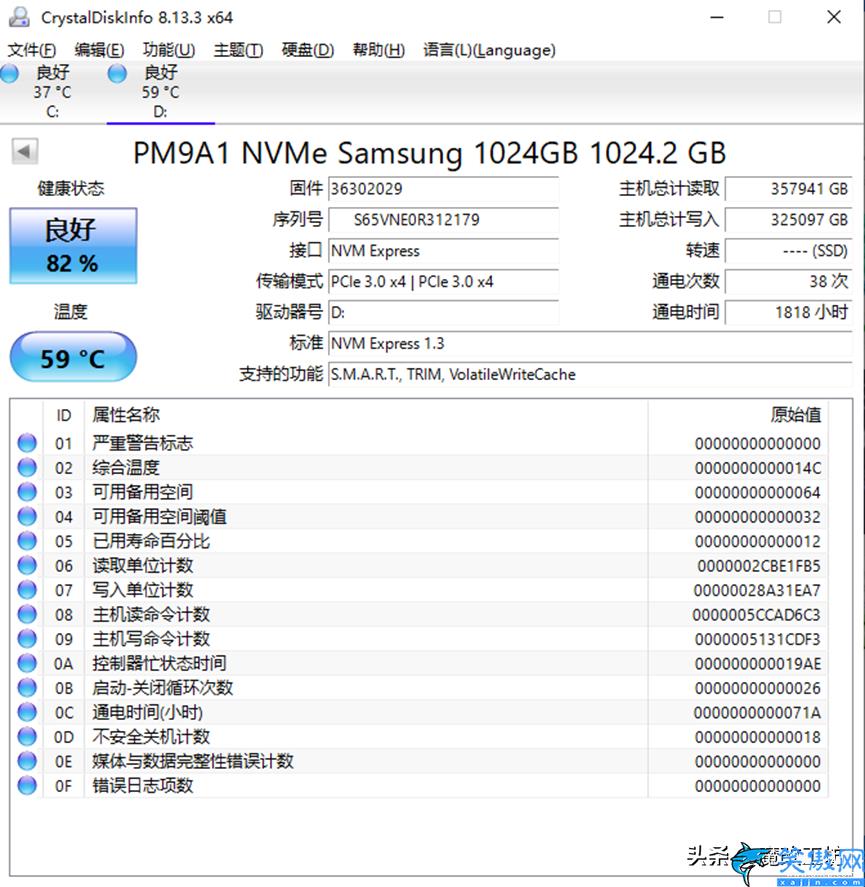Select the 已用寿命百分比 attribute name
The height and width of the screenshot is (887, 865).
pos(151,541)
